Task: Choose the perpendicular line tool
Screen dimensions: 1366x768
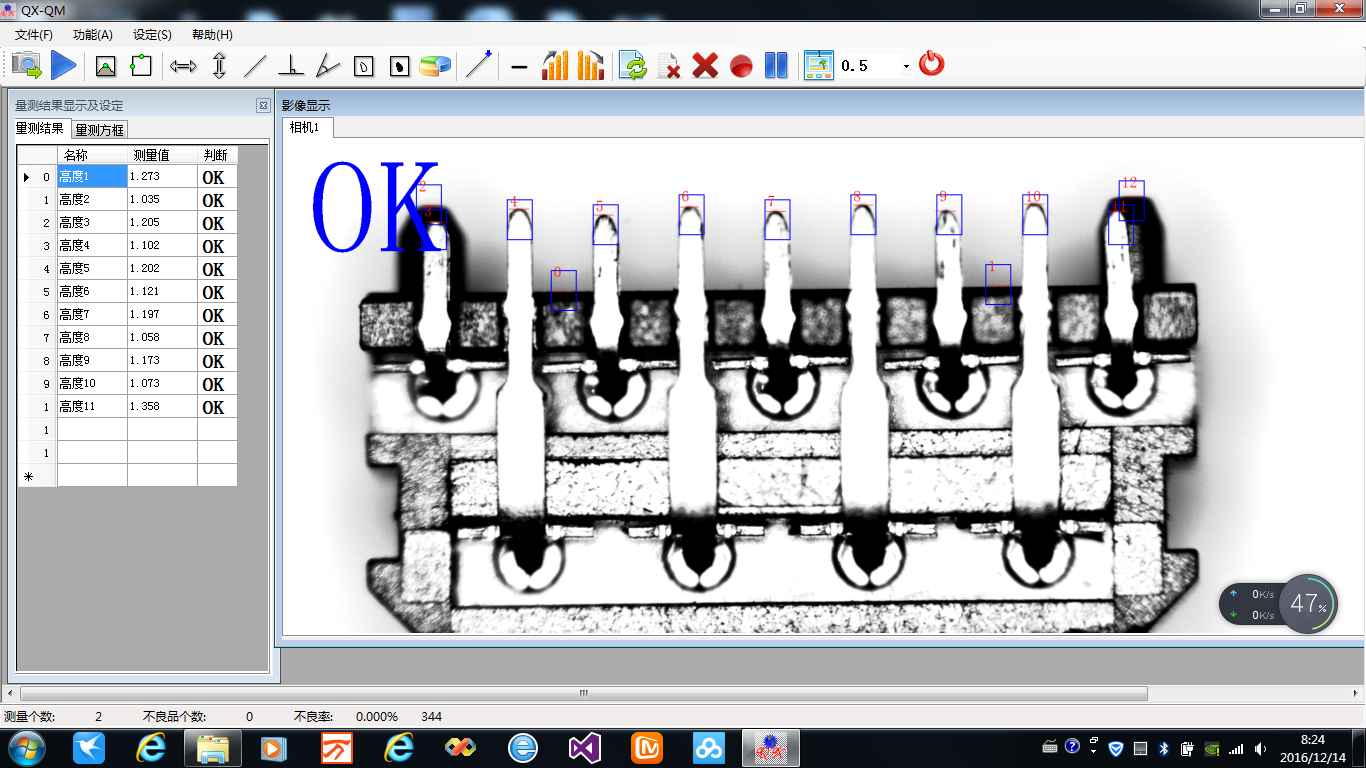Action: [x=291, y=66]
